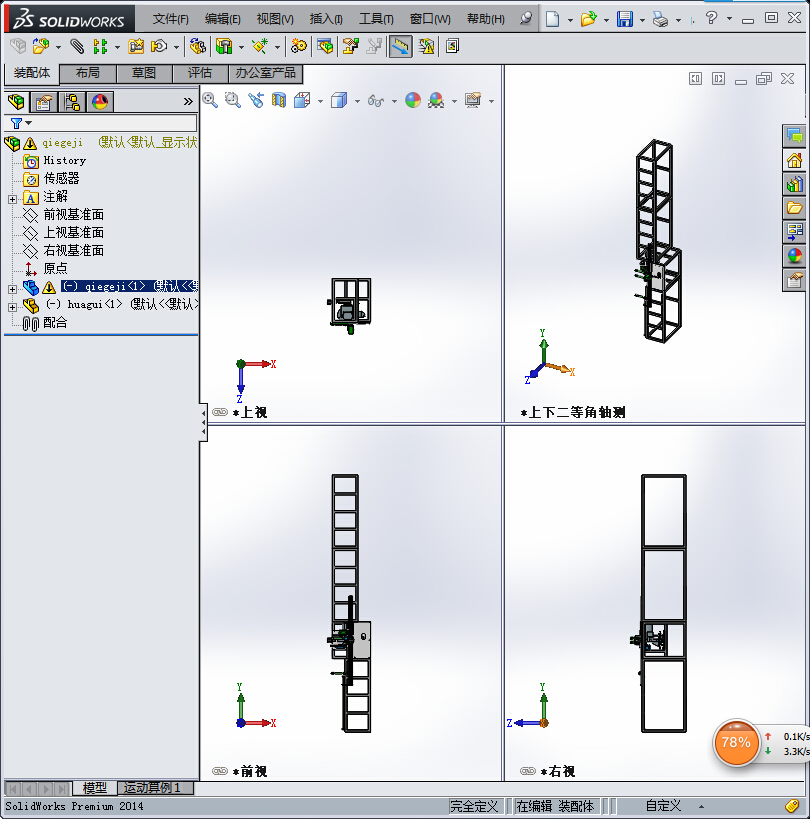The height and width of the screenshot is (819, 810).
Task: Open the 编辑(E) menu
Action: tap(222, 19)
